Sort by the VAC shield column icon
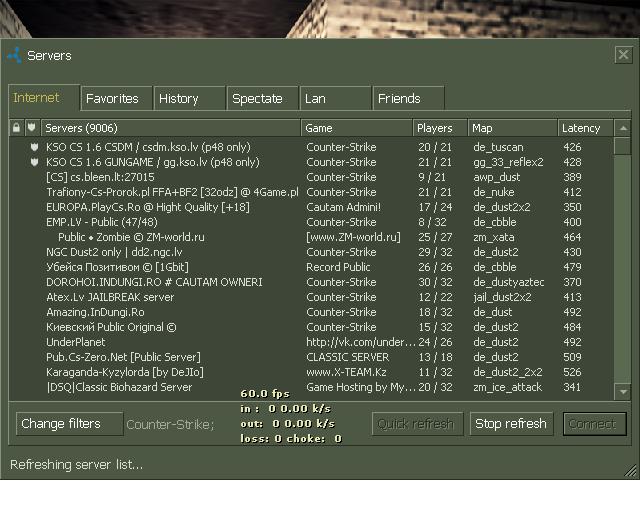Viewport: 640px width, 512px height. point(31,128)
